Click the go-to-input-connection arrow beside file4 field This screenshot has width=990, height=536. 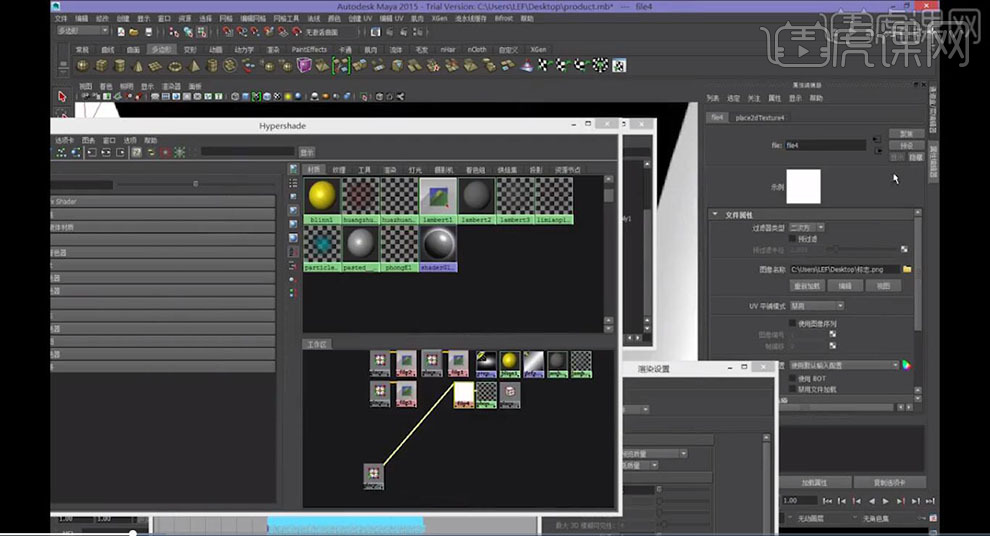(877, 140)
